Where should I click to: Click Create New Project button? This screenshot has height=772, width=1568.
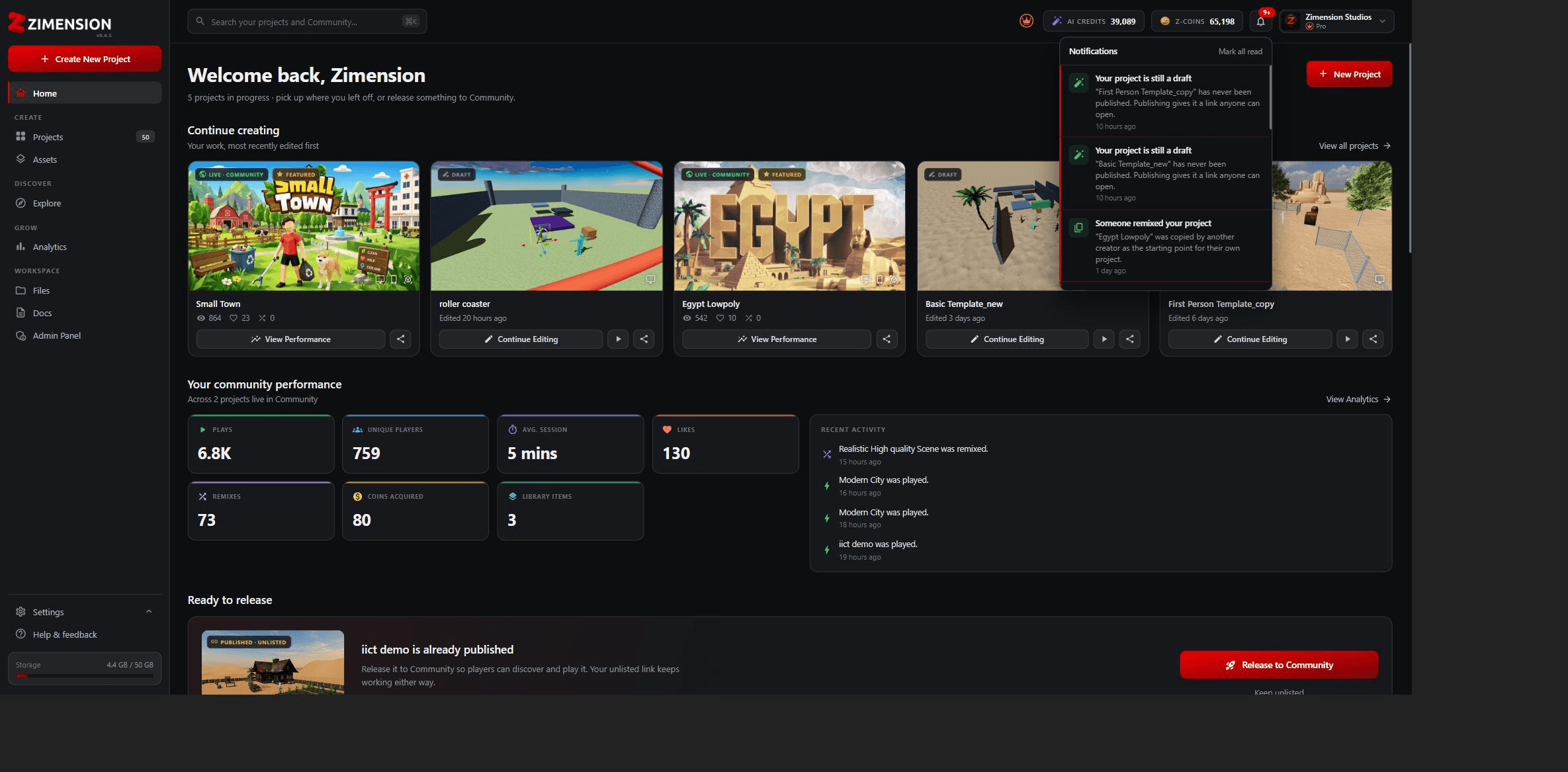click(x=85, y=59)
